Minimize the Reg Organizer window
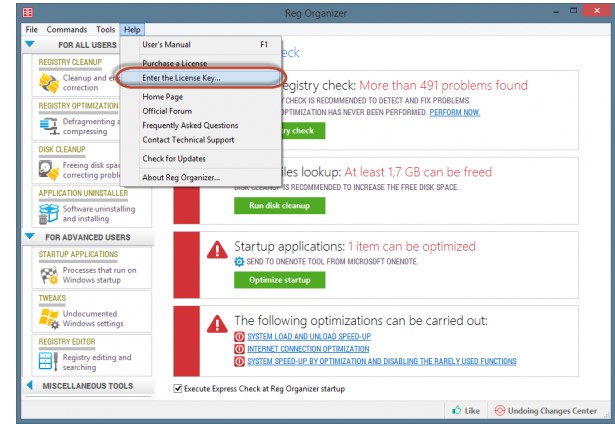Screen dimensions: 615x424 point(556,12)
